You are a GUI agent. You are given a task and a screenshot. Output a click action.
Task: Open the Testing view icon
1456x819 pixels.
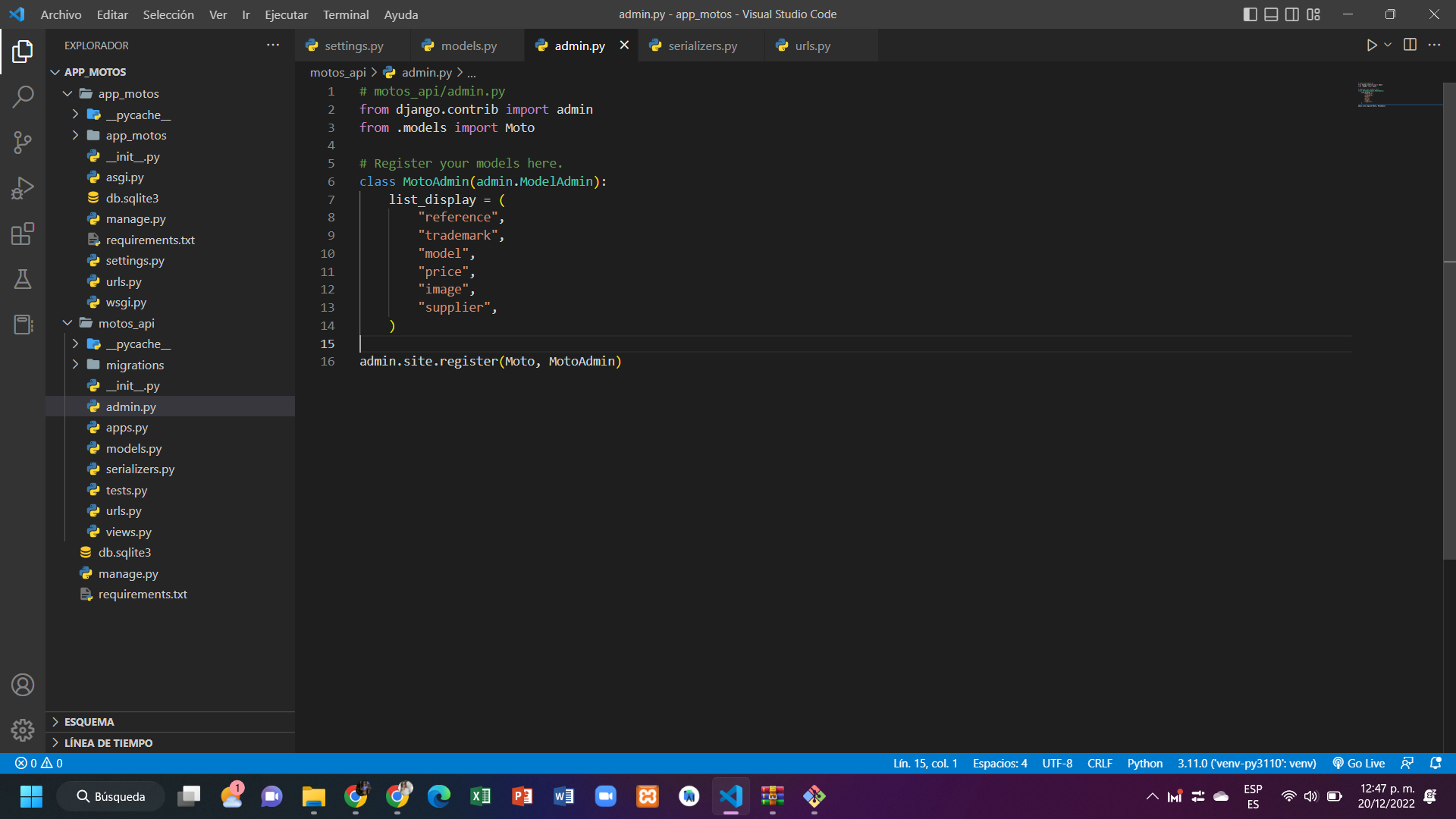click(23, 279)
